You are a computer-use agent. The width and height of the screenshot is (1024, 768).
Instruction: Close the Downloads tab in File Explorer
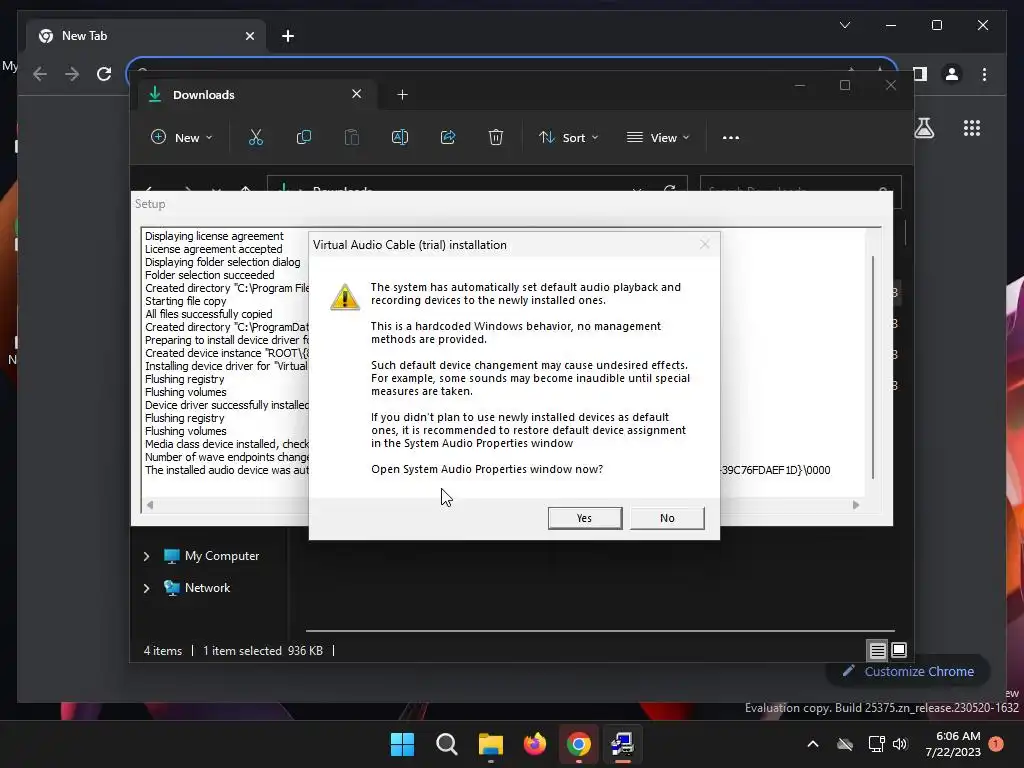click(x=357, y=94)
